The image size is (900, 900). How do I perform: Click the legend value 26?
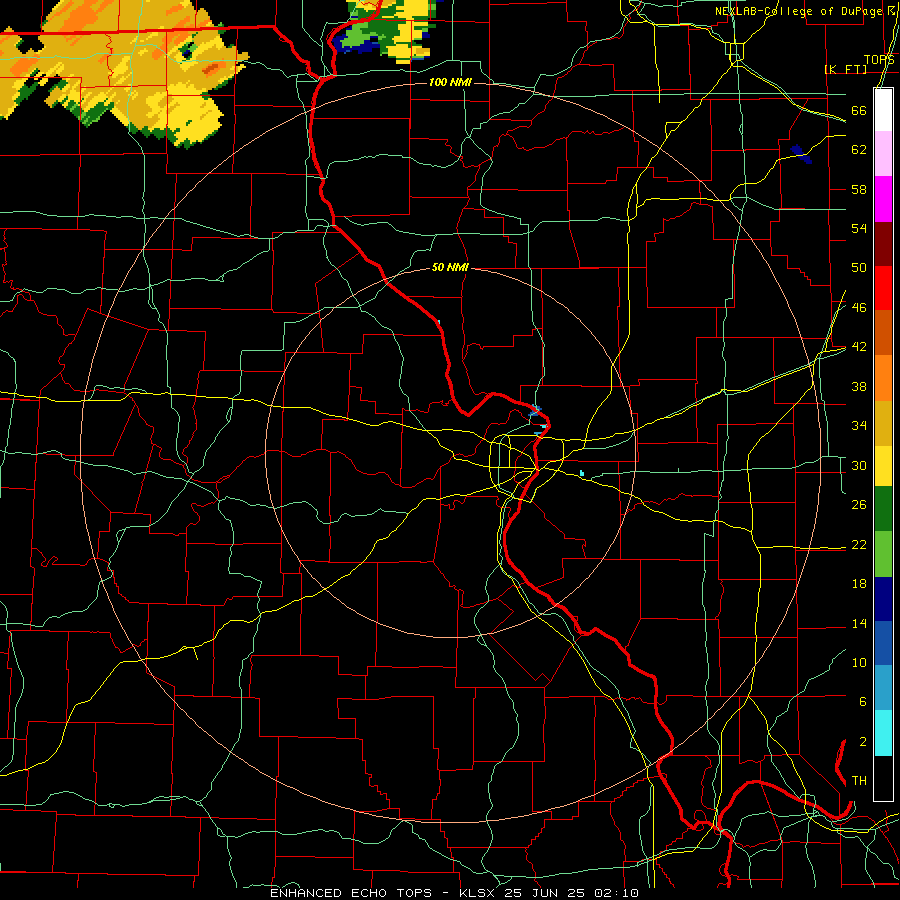pyautogui.click(x=859, y=505)
